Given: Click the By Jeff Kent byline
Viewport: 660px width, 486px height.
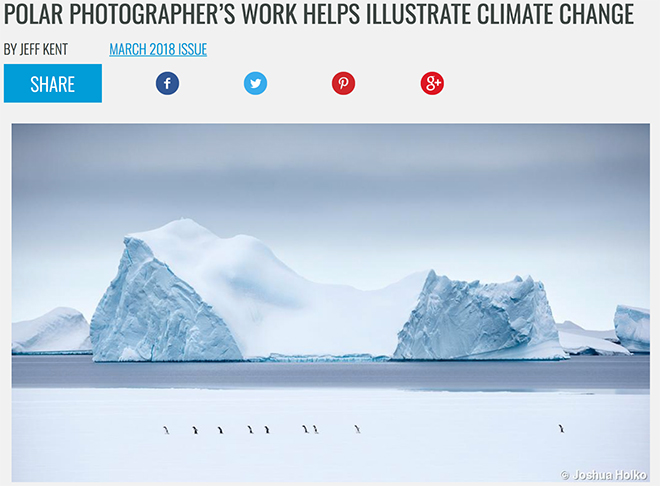Looking at the screenshot, I should 36,49.
